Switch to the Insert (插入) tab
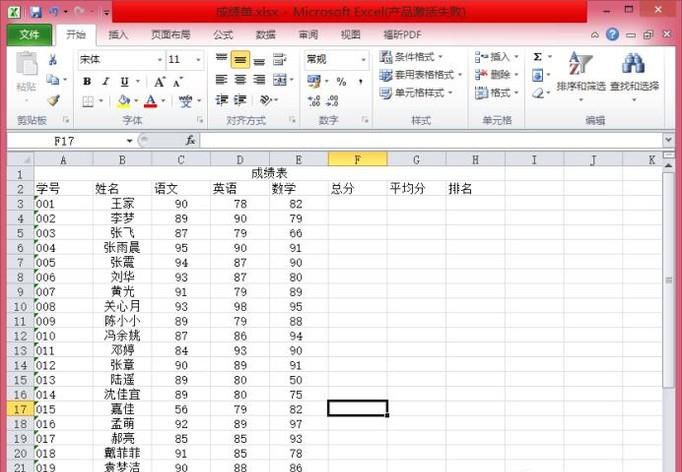This screenshot has width=682, height=472. [x=118, y=35]
